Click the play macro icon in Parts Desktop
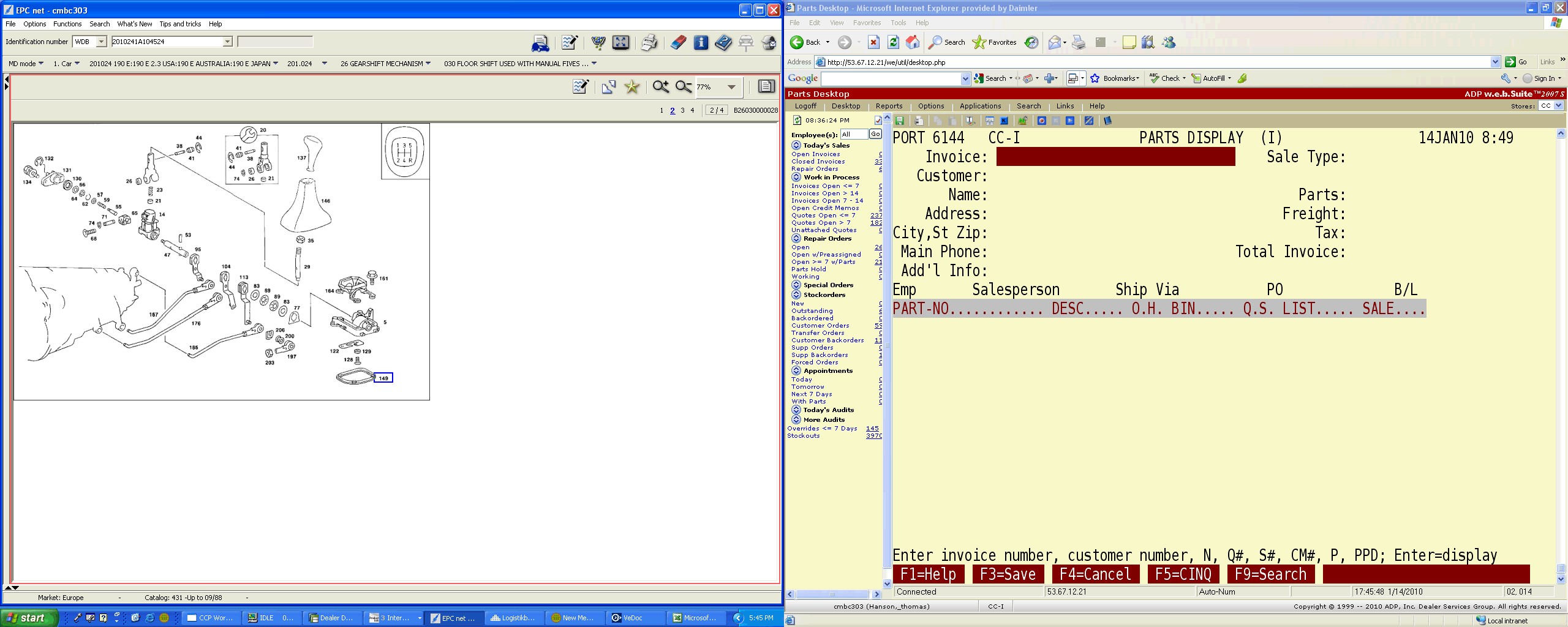Image resolution: width=1568 pixels, height=627 pixels. coord(1069,121)
